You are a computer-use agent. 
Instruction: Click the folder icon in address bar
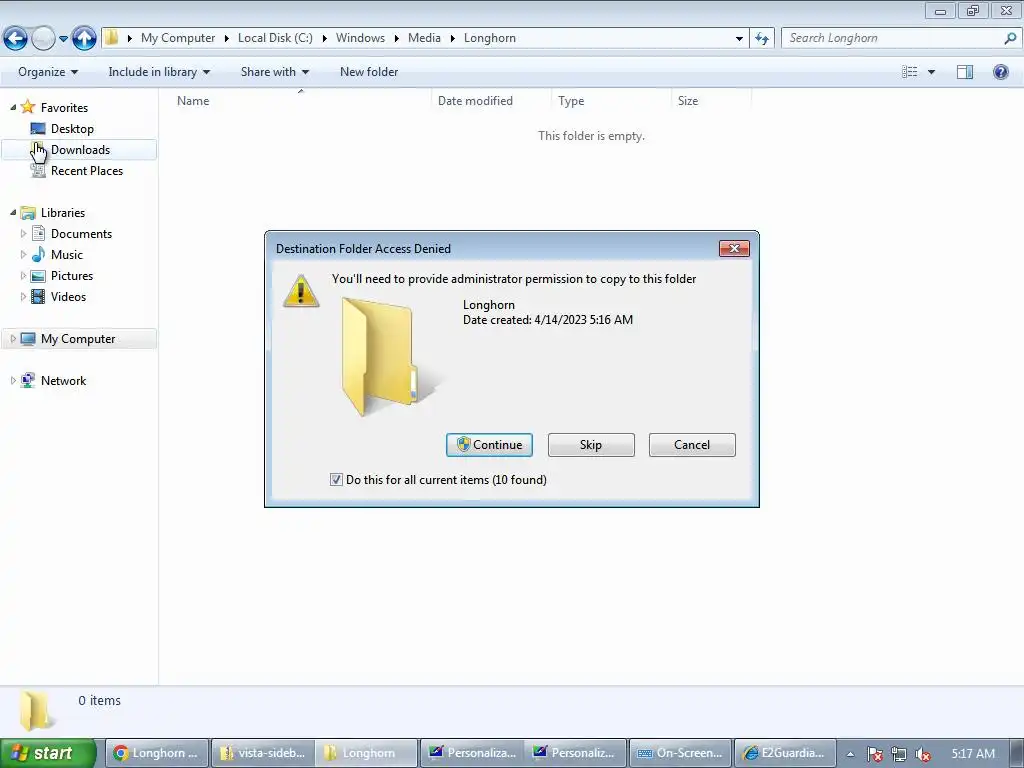pos(112,38)
